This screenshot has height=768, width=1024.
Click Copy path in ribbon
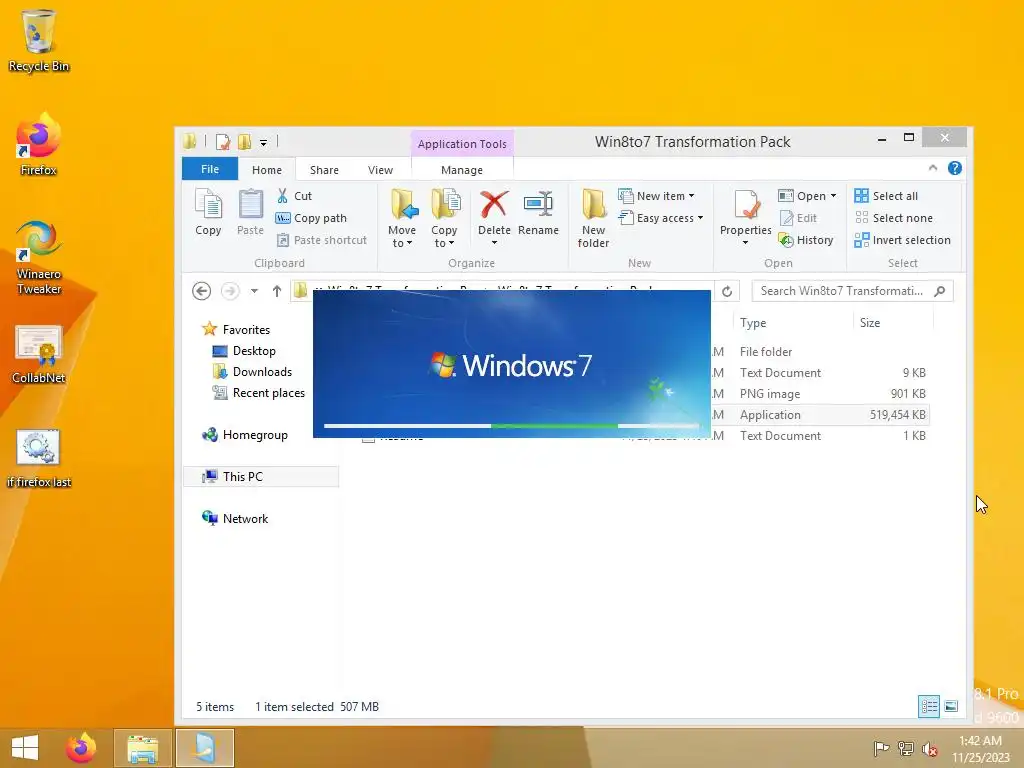pyautogui.click(x=312, y=218)
